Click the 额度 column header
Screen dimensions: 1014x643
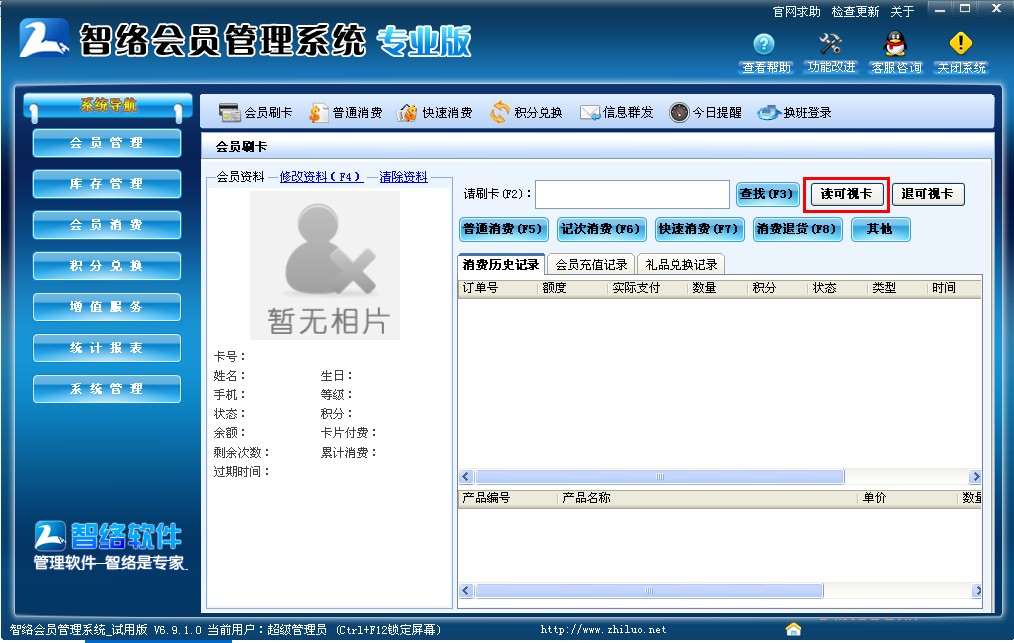pyautogui.click(x=572, y=288)
